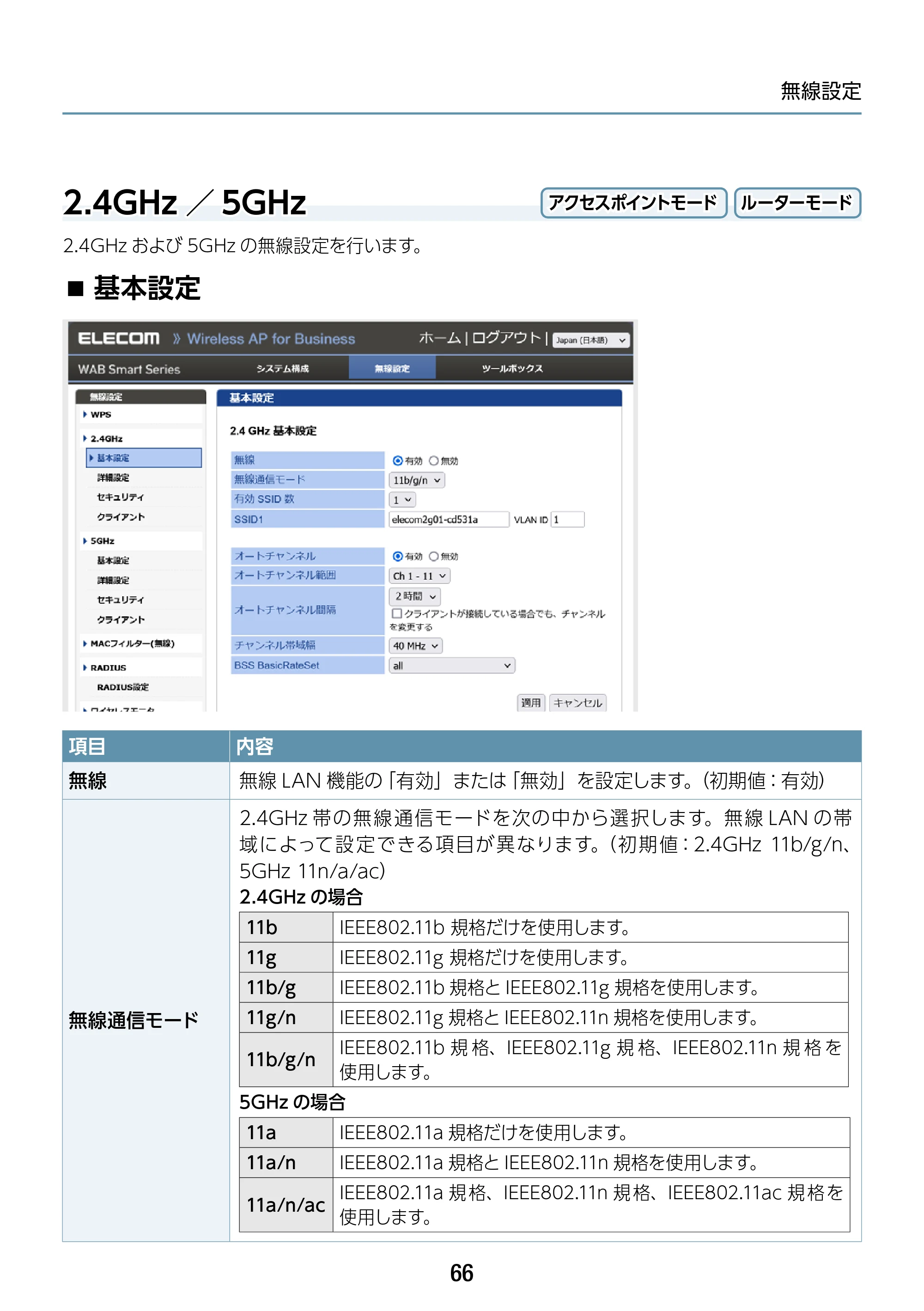Enable オートチャンネル with the 有効 radio

click(397, 556)
